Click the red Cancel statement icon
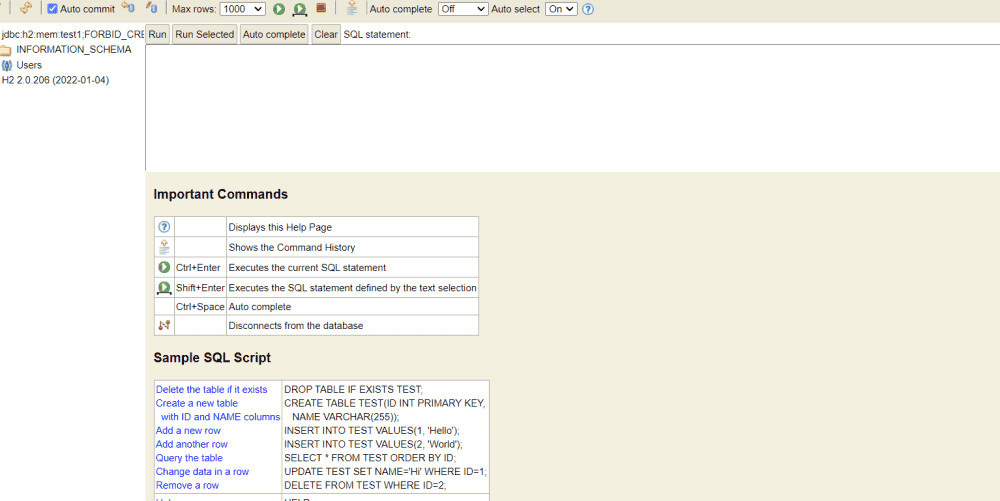 click(321, 9)
